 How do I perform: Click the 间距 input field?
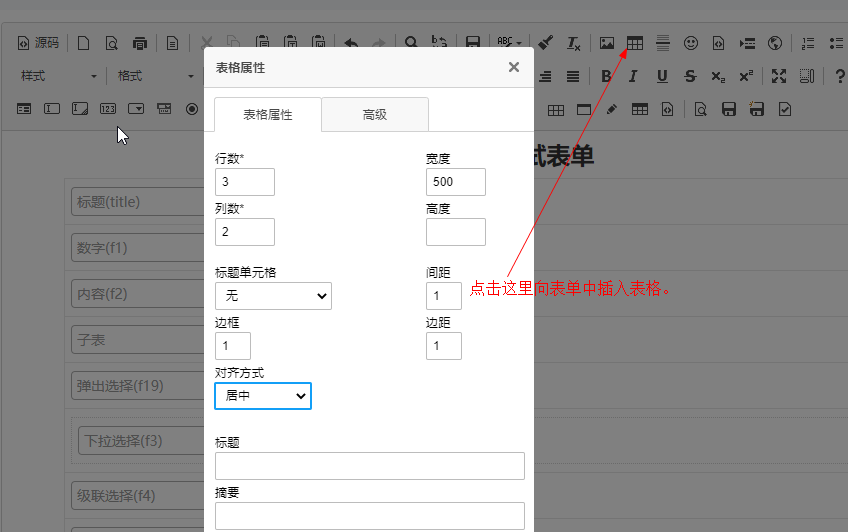[x=443, y=296]
